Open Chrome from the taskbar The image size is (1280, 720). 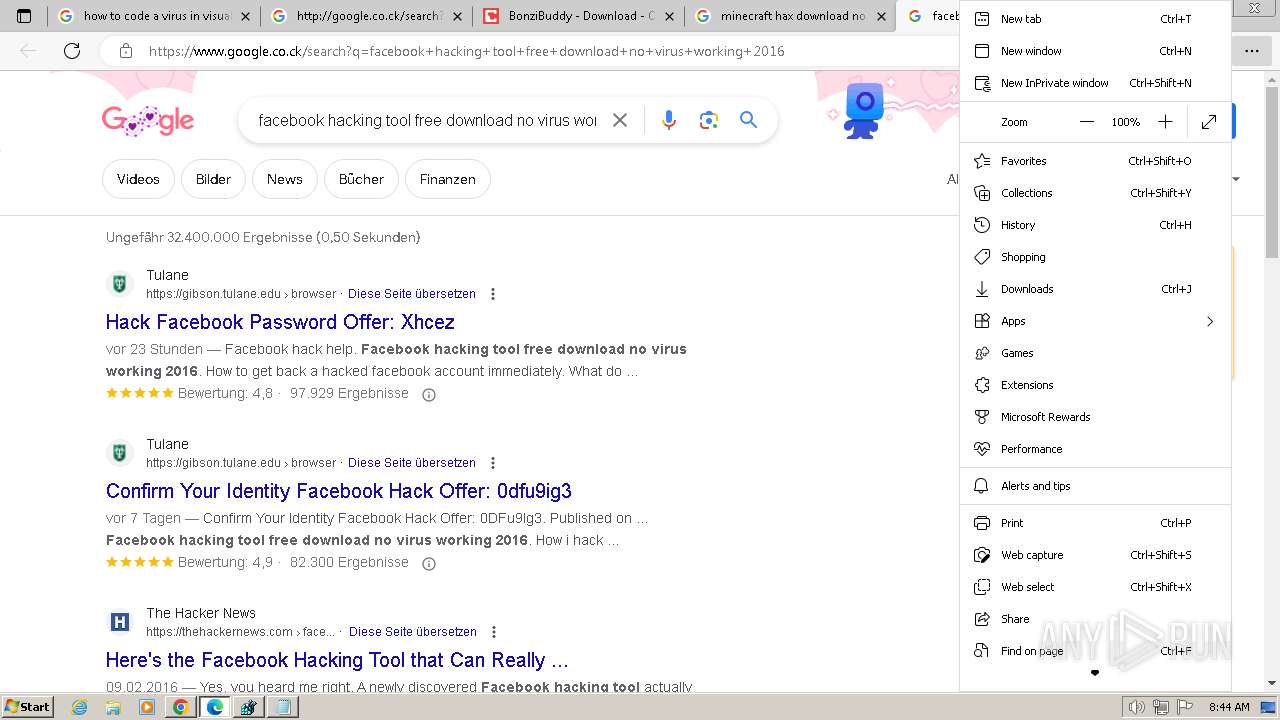[x=180, y=707]
